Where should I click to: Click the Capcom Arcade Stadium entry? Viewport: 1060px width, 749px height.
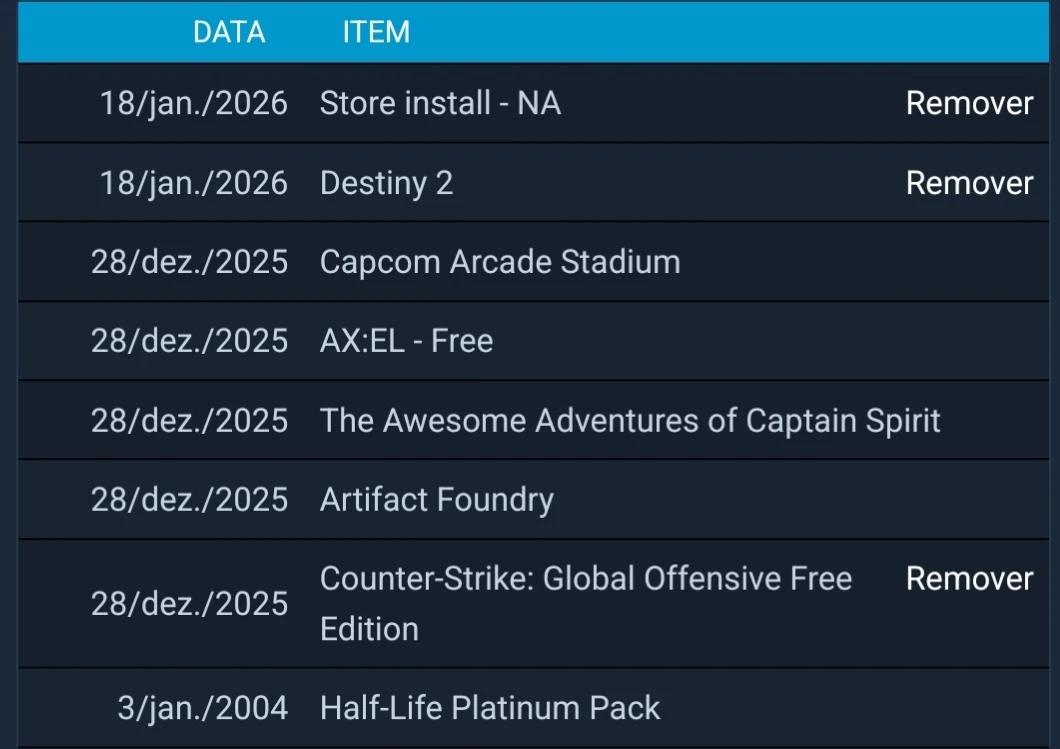coord(500,262)
